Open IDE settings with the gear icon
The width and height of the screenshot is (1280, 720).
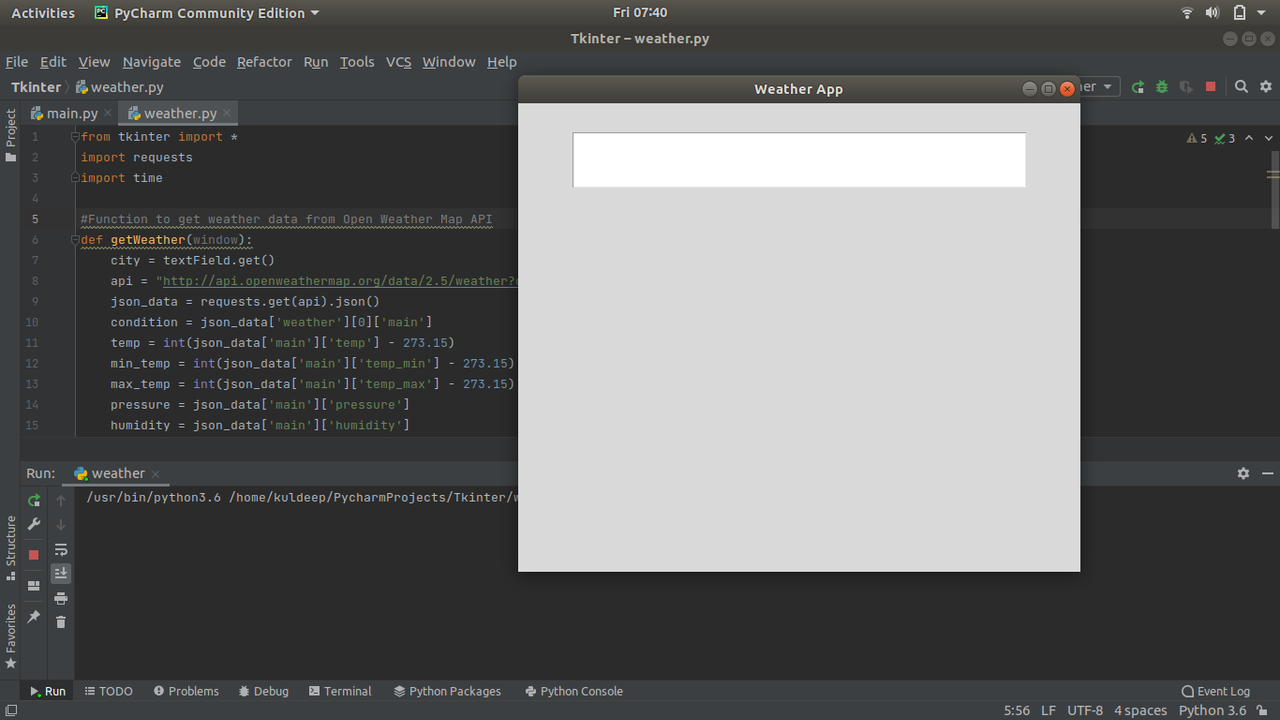click(x=1265, y=87)
